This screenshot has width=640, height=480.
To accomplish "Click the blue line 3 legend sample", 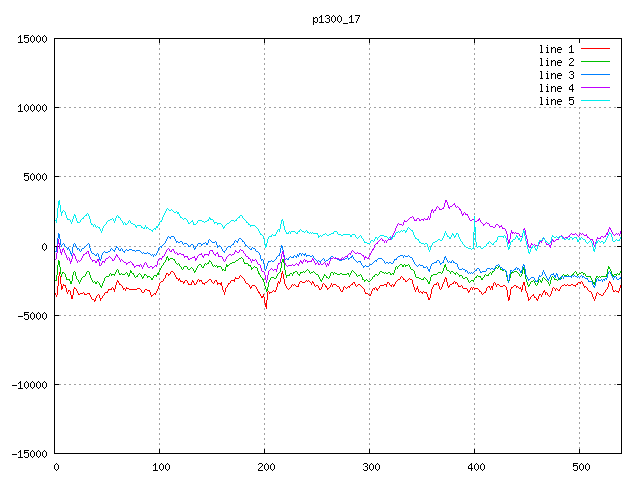I will pyautogui.click(x=596, y=75).
